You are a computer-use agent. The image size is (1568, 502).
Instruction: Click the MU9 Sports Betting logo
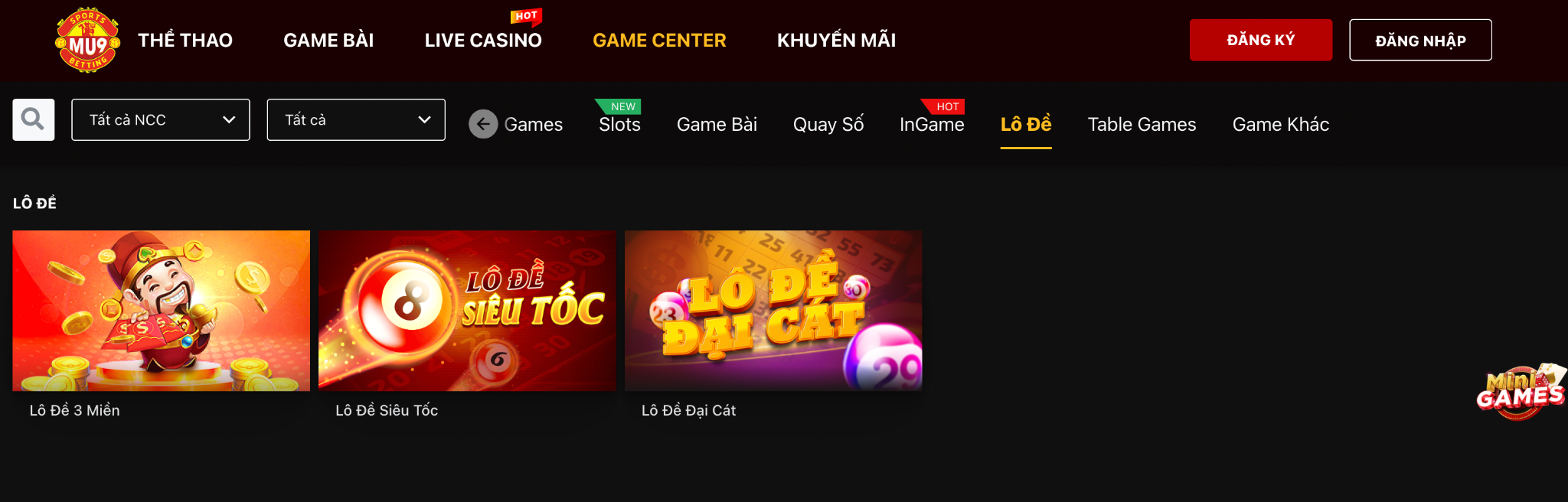point(87,41)
